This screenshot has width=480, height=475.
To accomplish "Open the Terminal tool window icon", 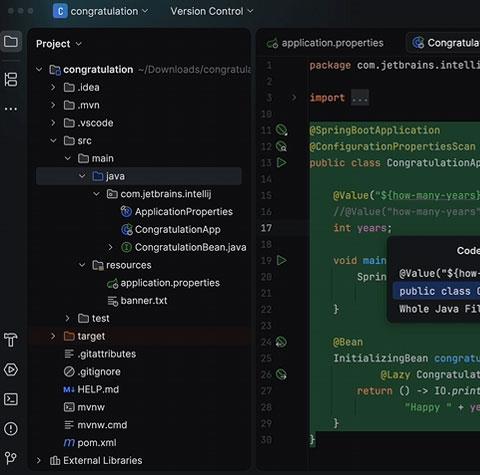I will tap(11, 399).
